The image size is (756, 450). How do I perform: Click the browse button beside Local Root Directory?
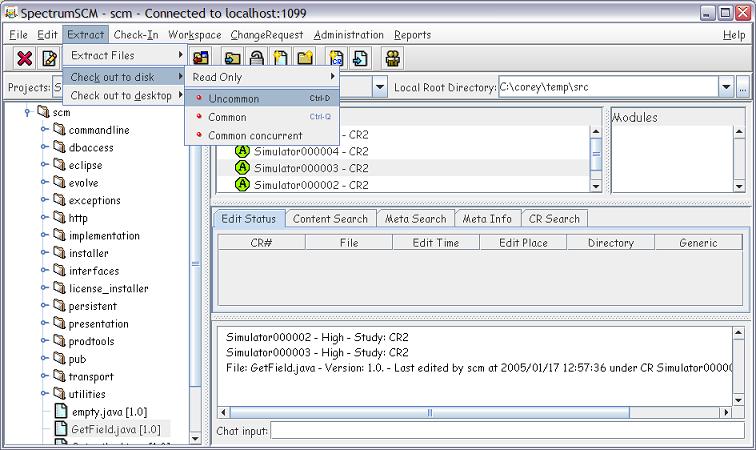[x=742, y=87]
